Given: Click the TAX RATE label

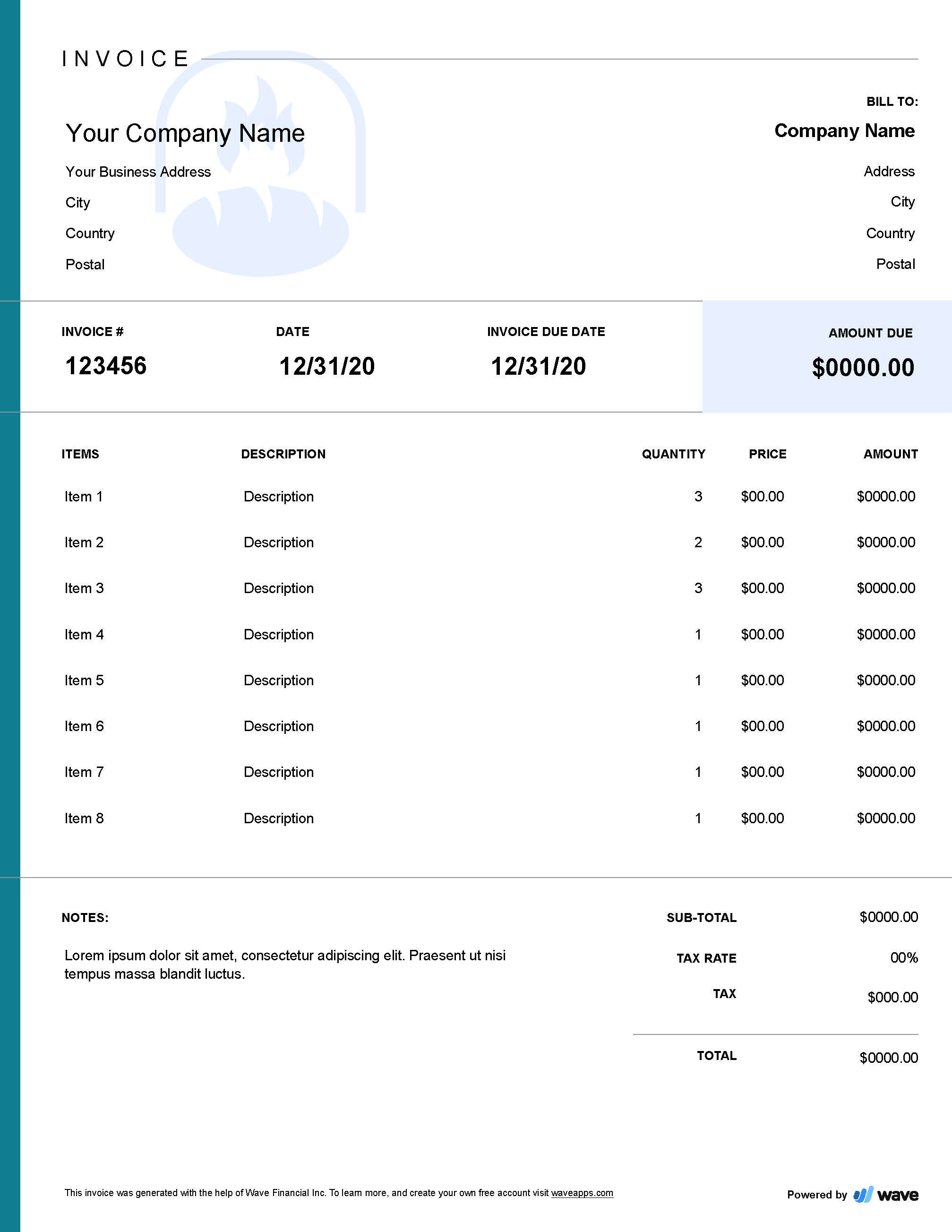Looking at the screenshot, I should pyautogui.click(x=707, y=958).
